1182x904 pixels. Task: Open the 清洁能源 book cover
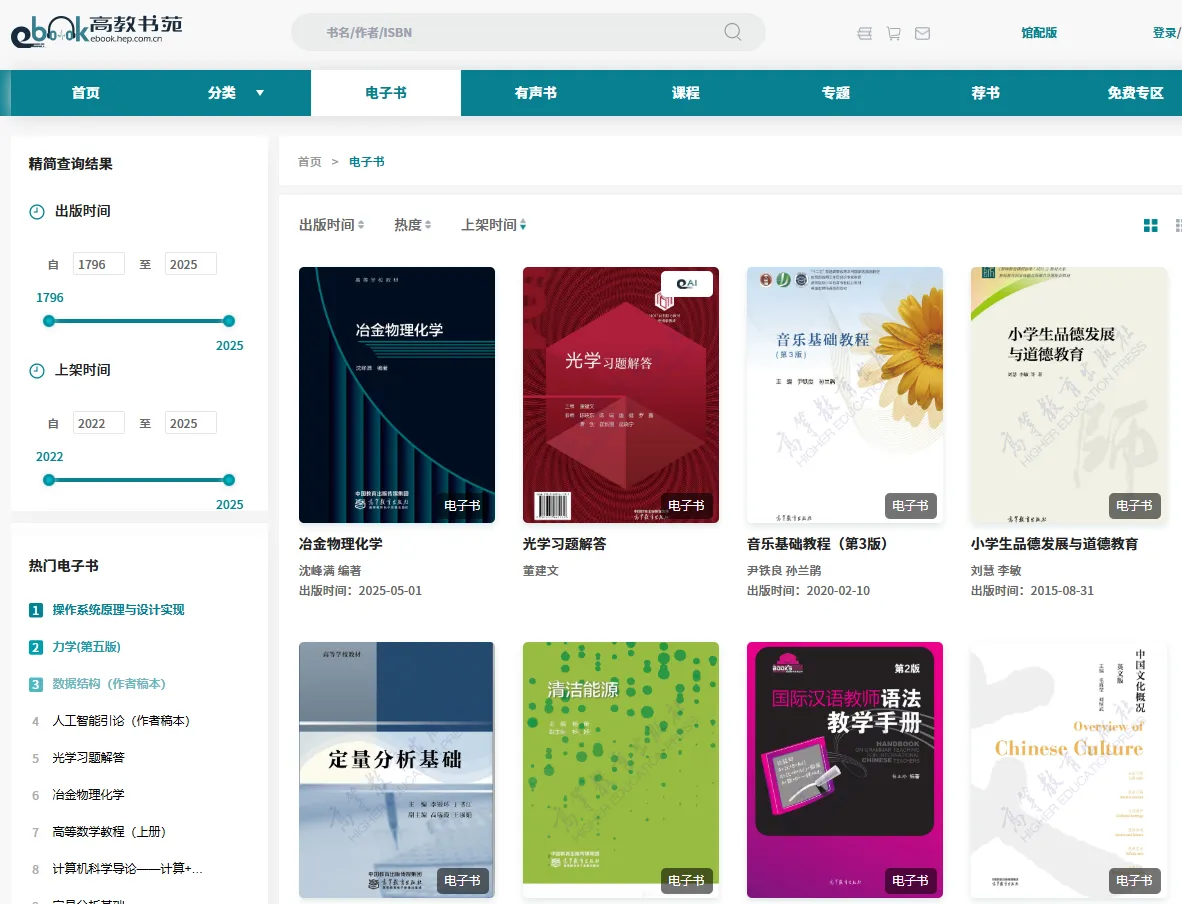620,770
